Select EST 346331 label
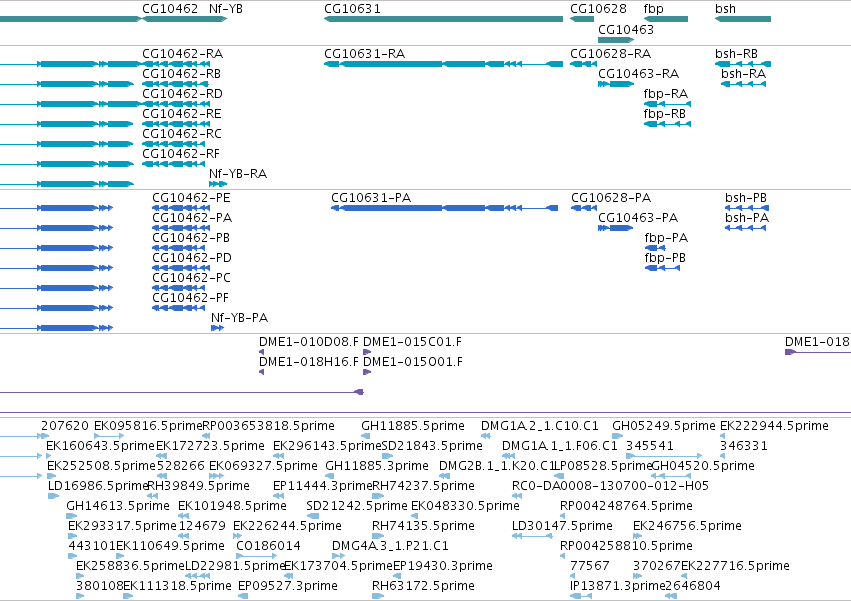851x601 pixels. pos(744,446)
